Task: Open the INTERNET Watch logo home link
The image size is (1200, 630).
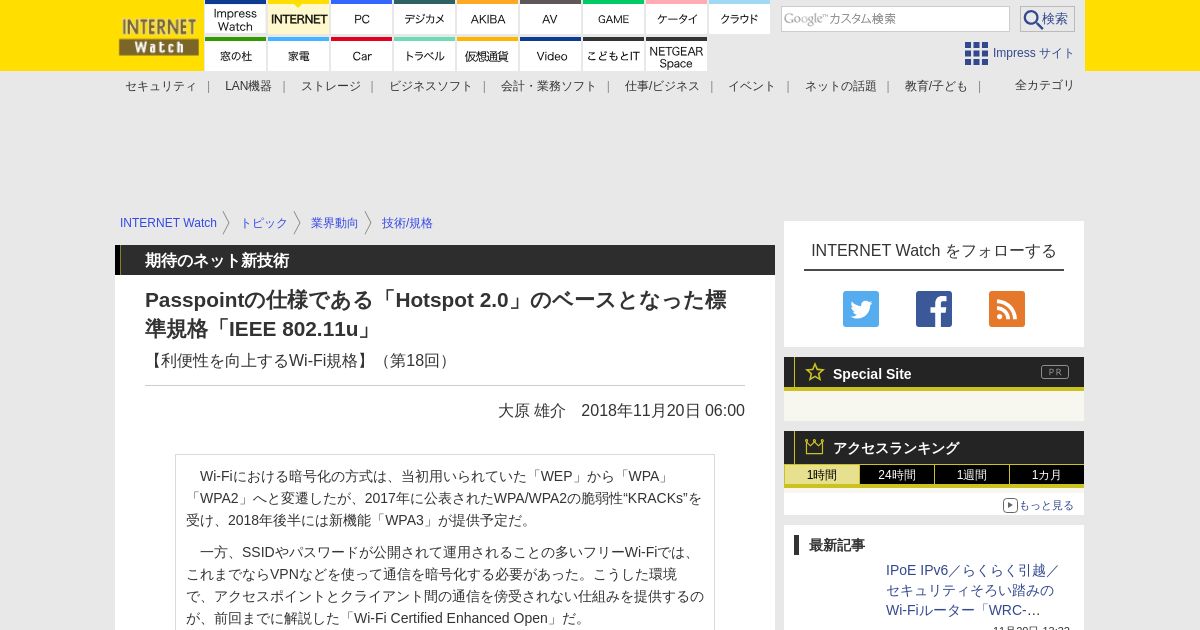Action: coord(159,37)
